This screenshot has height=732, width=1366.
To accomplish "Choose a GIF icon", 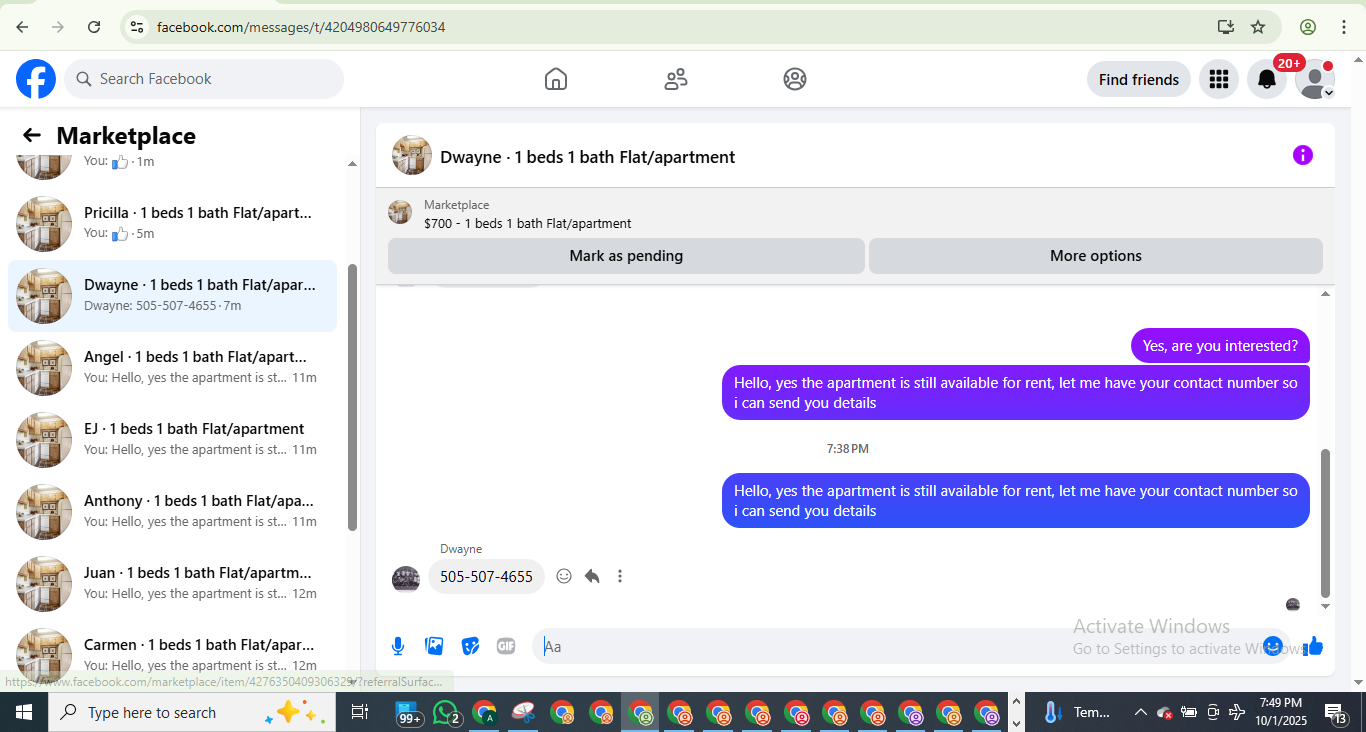I will (506, 646).
